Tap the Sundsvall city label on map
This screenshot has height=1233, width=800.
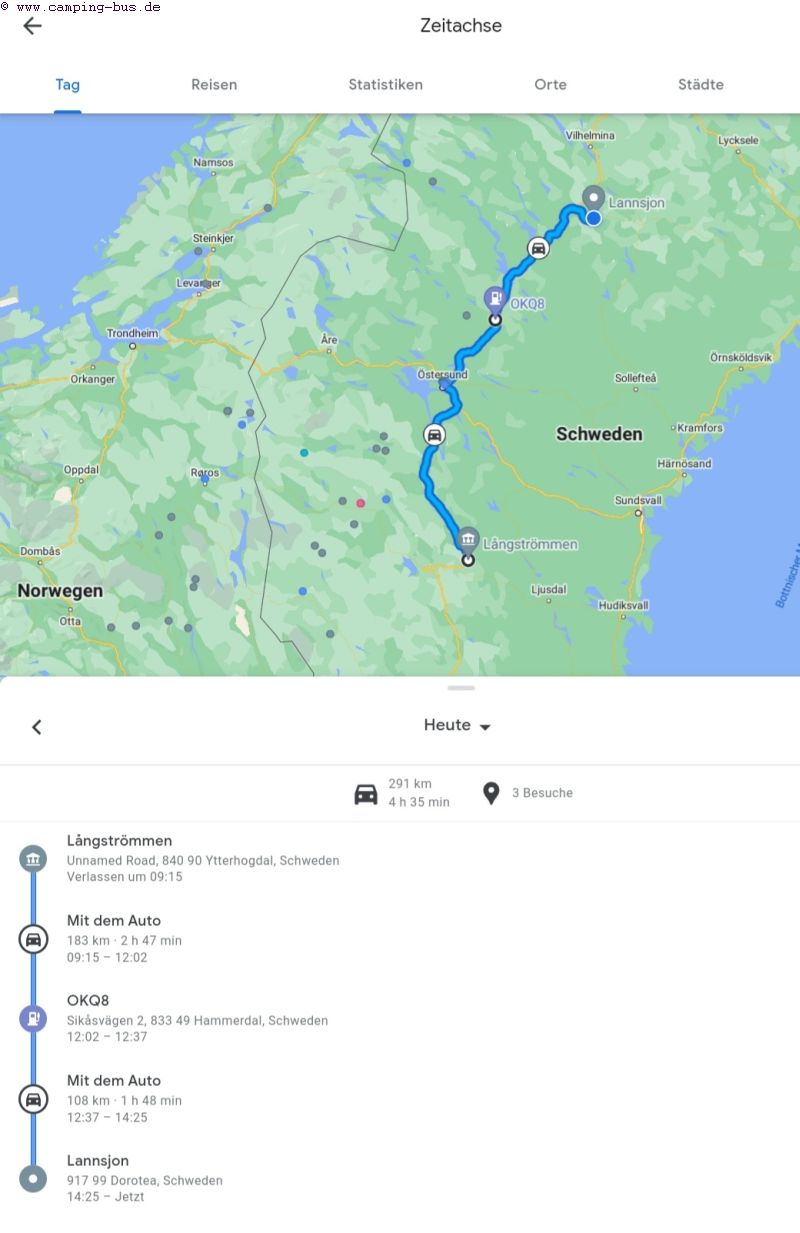click(x=638, y=501)
